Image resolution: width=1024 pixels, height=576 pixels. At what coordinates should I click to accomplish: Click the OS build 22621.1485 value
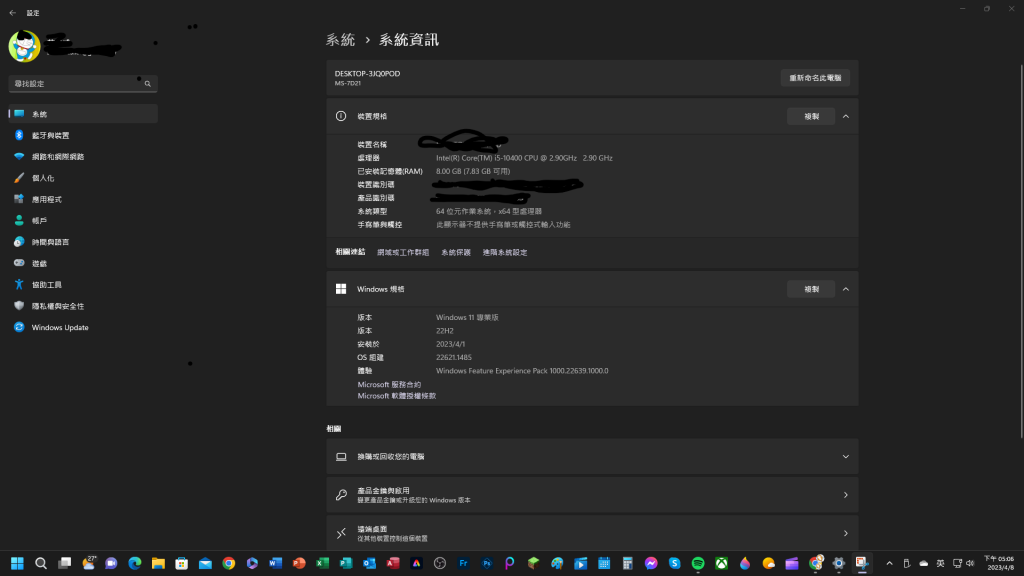454,357
